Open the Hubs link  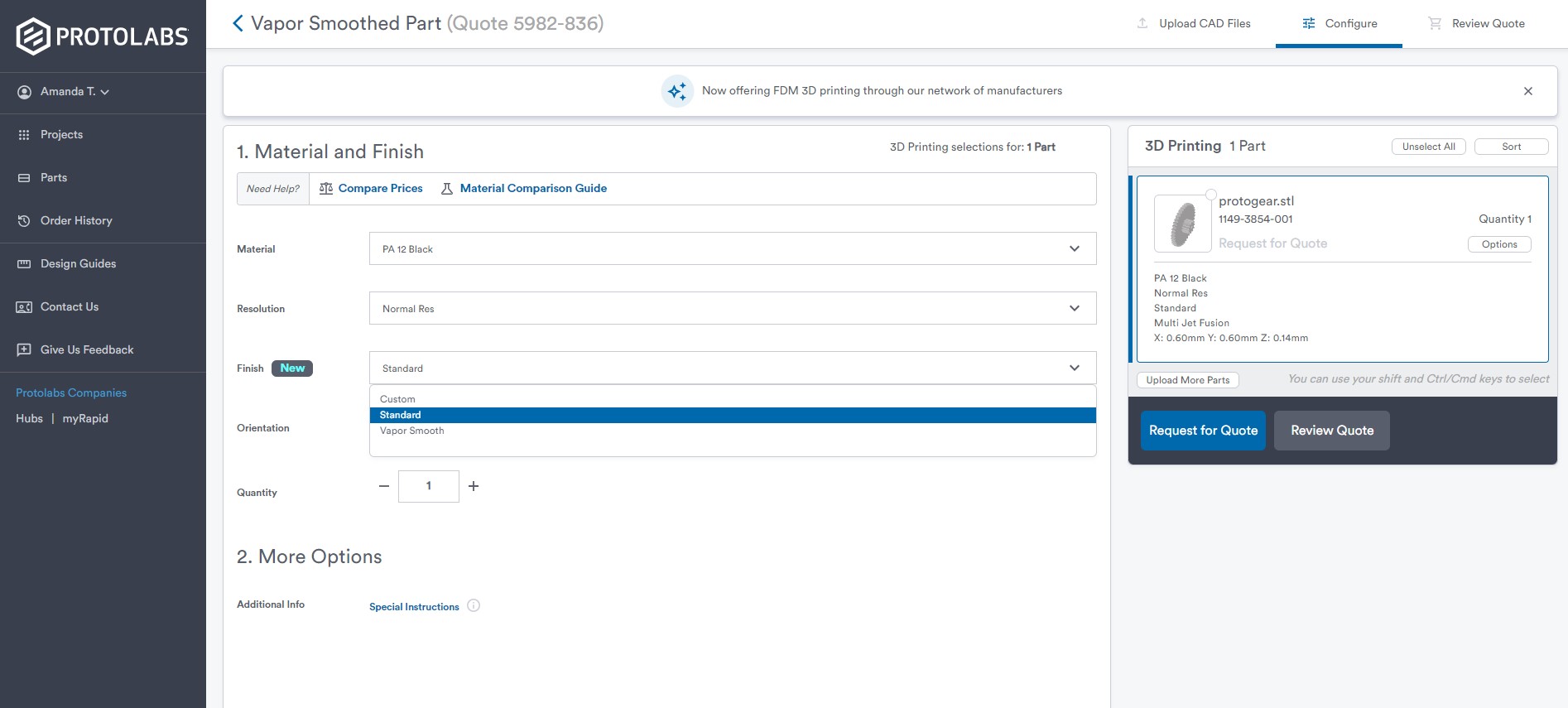(29, 419)
